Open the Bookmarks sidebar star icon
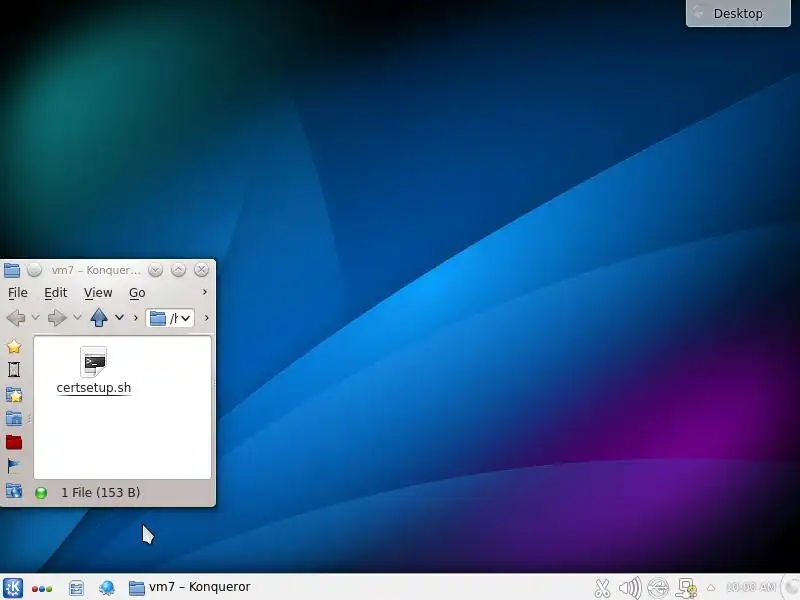Screen dimensions: 800x600 point(14,347)
